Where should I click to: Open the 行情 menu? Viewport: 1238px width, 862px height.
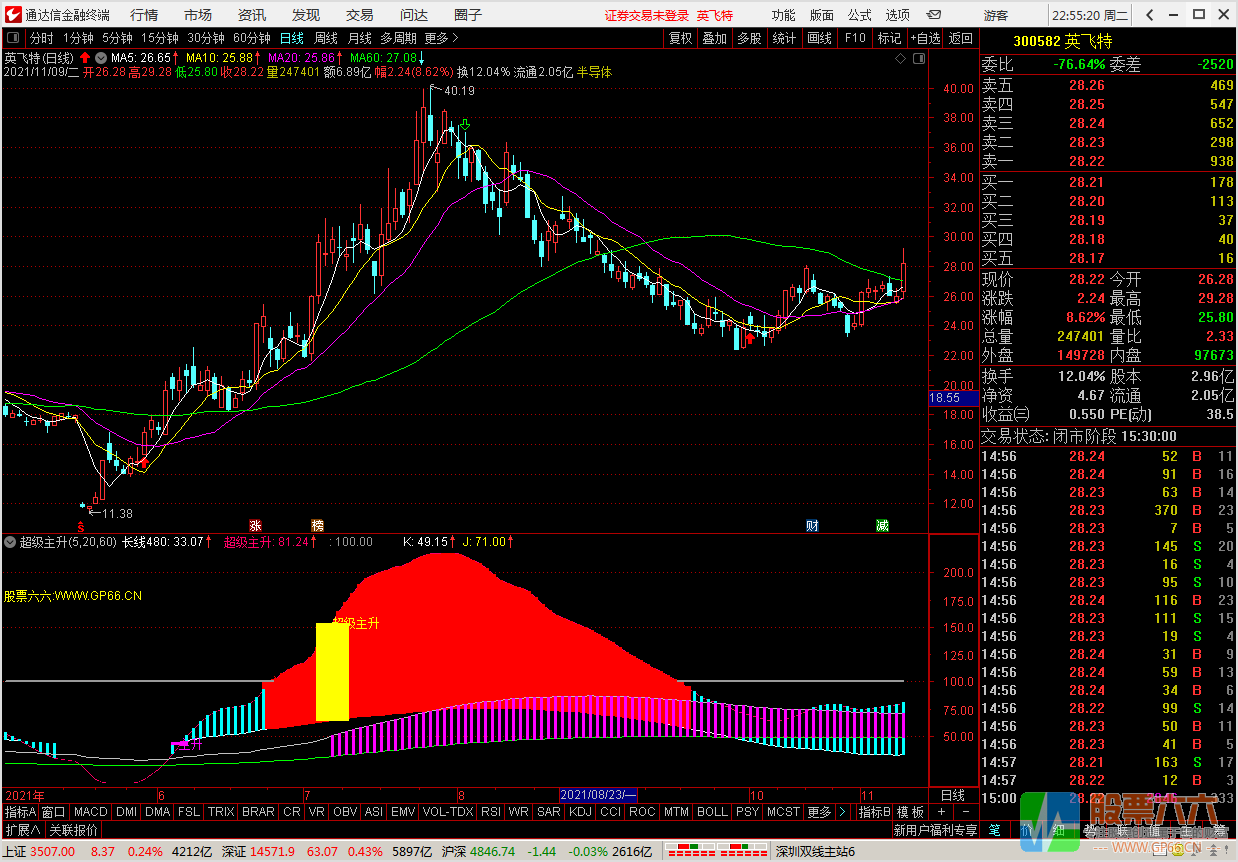click(144, 15)
